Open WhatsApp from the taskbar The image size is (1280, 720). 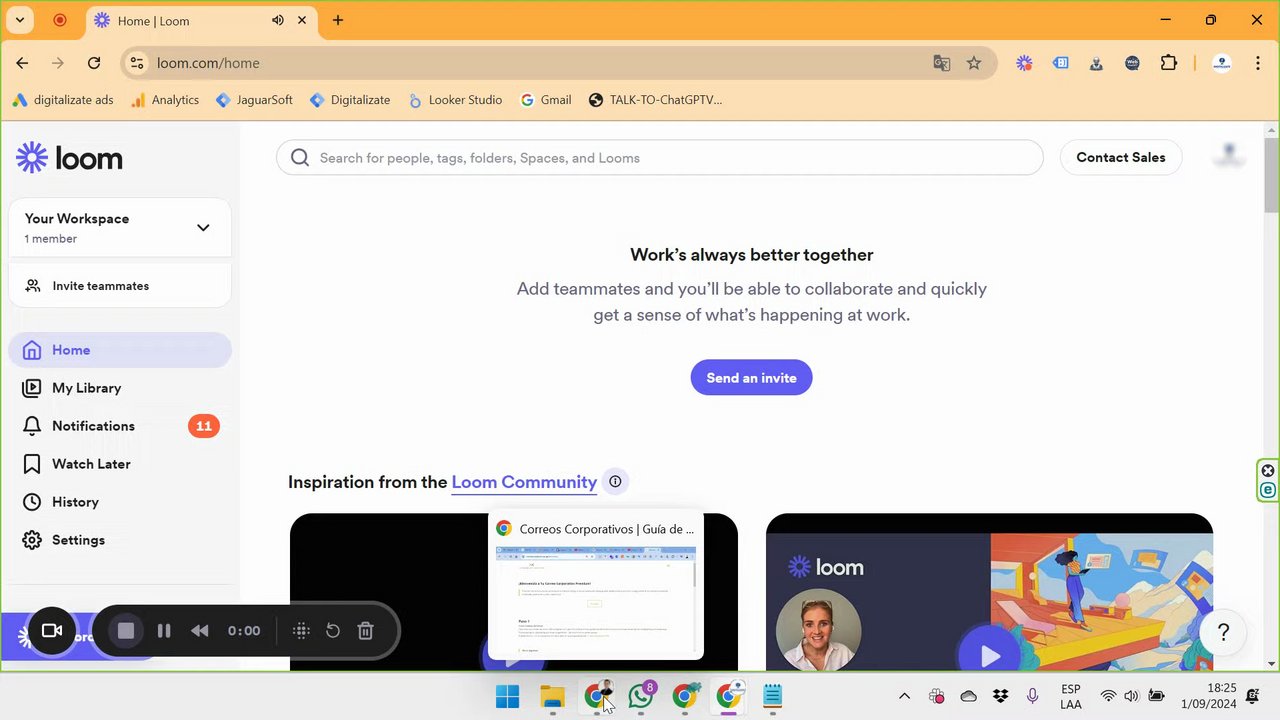[641, 696]
